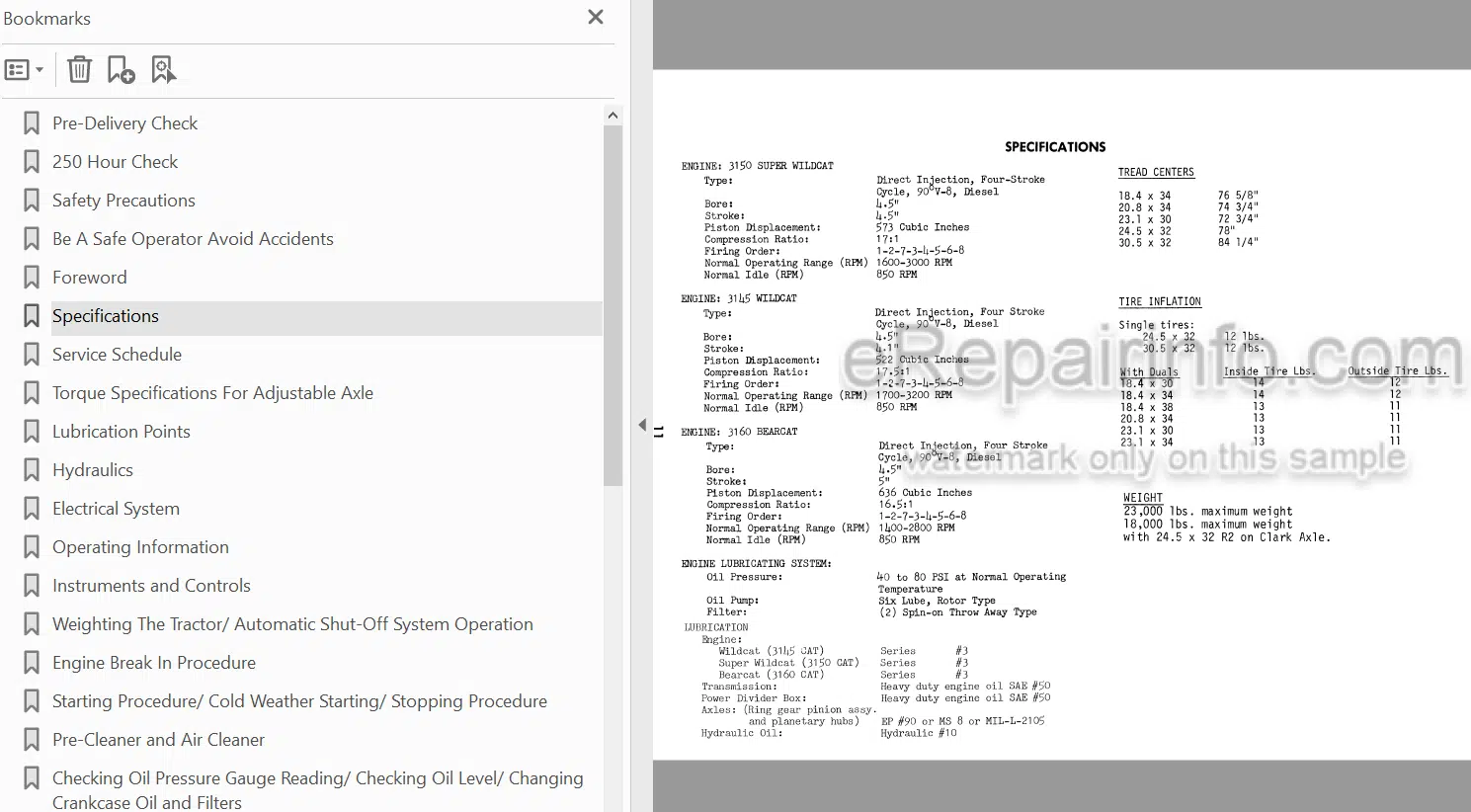
Task: Click bookmark icon beside Engine Break In Procedure
Action: pos(32,663)
